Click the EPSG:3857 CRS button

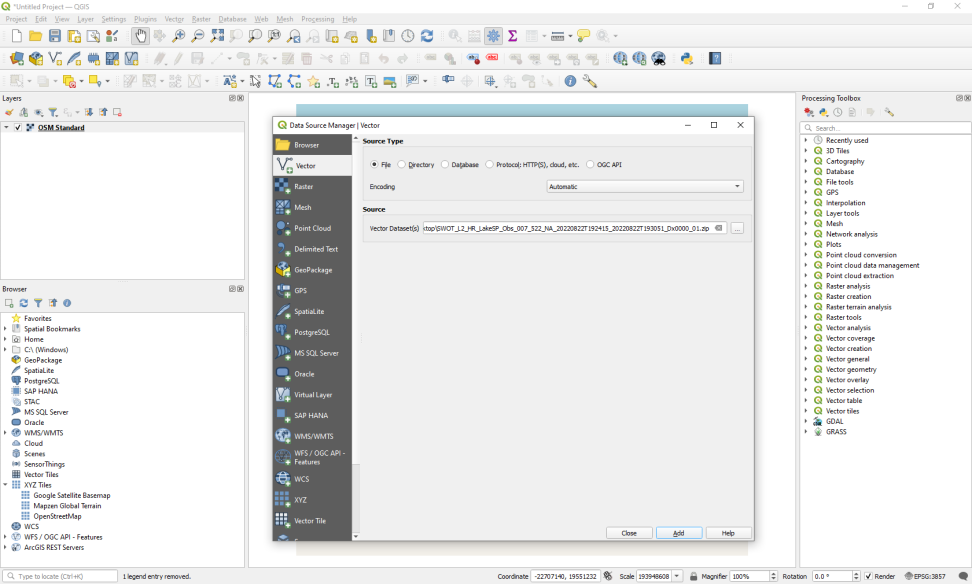(925, 576)
